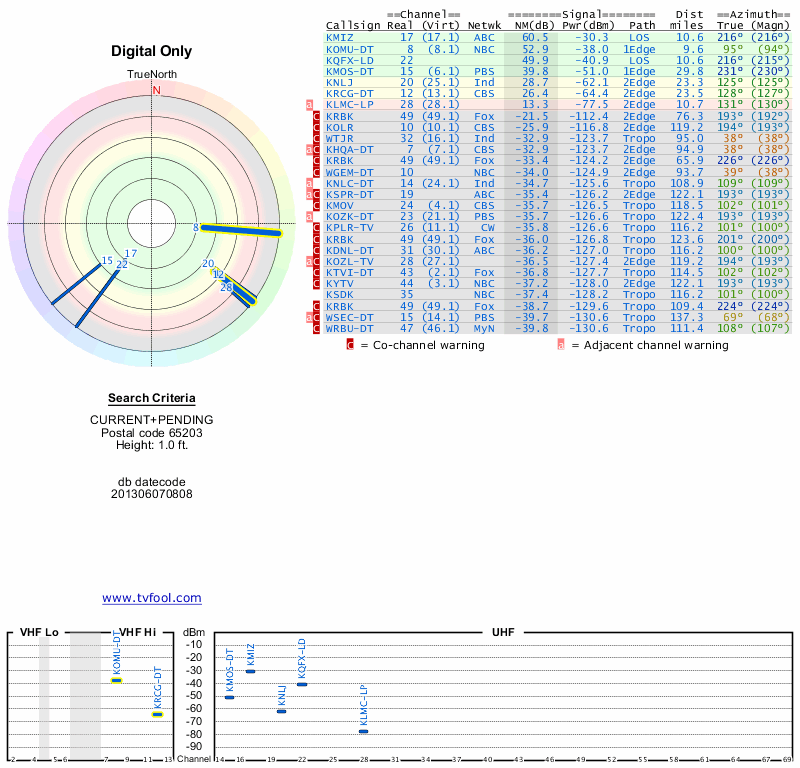Click the adjacent-channel 'a' badge beside KLMC-LP

(x=309, y=105)
